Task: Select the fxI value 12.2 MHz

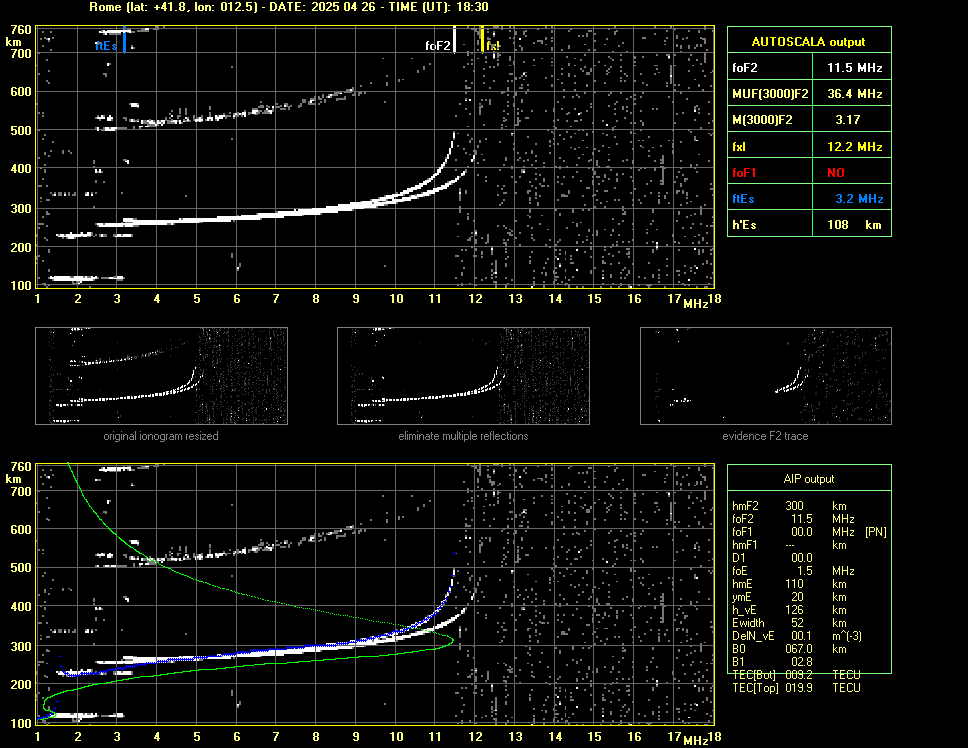Action: 854,147
